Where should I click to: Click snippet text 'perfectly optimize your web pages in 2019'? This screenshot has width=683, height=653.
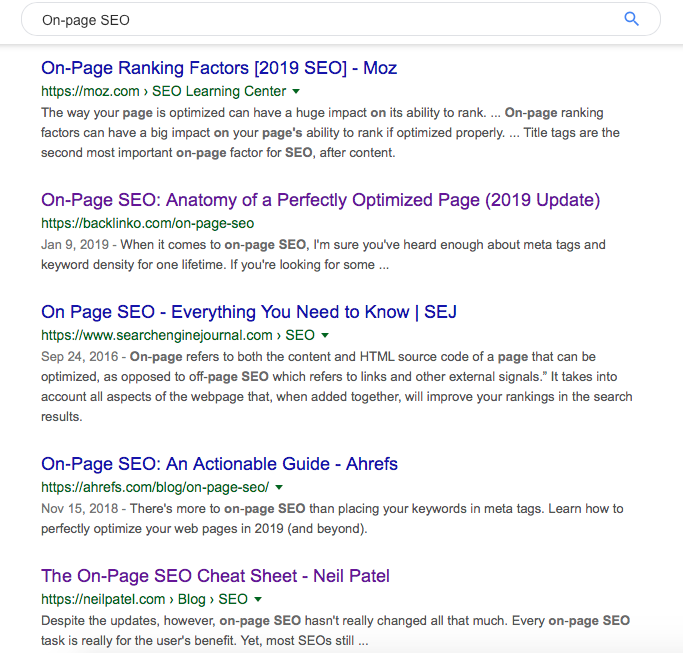tap(204, 528)
